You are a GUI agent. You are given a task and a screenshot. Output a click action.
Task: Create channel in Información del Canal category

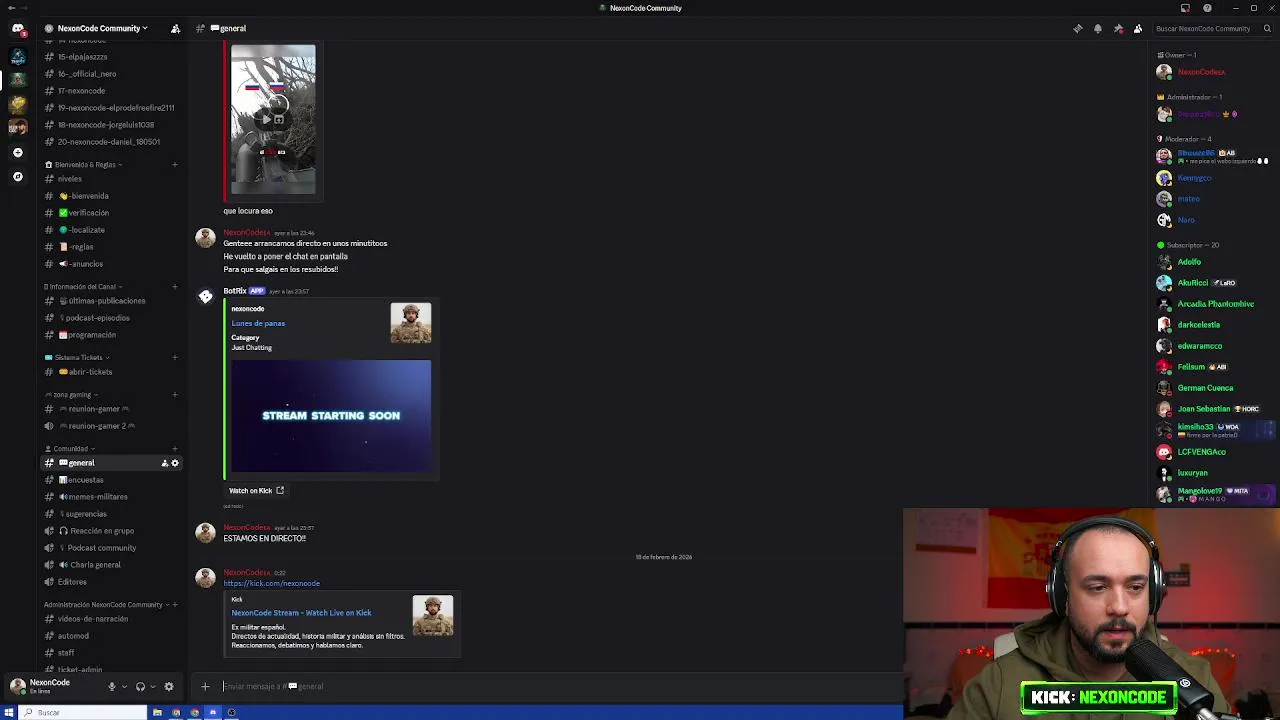pyautogui.click(x=175, y=286)
